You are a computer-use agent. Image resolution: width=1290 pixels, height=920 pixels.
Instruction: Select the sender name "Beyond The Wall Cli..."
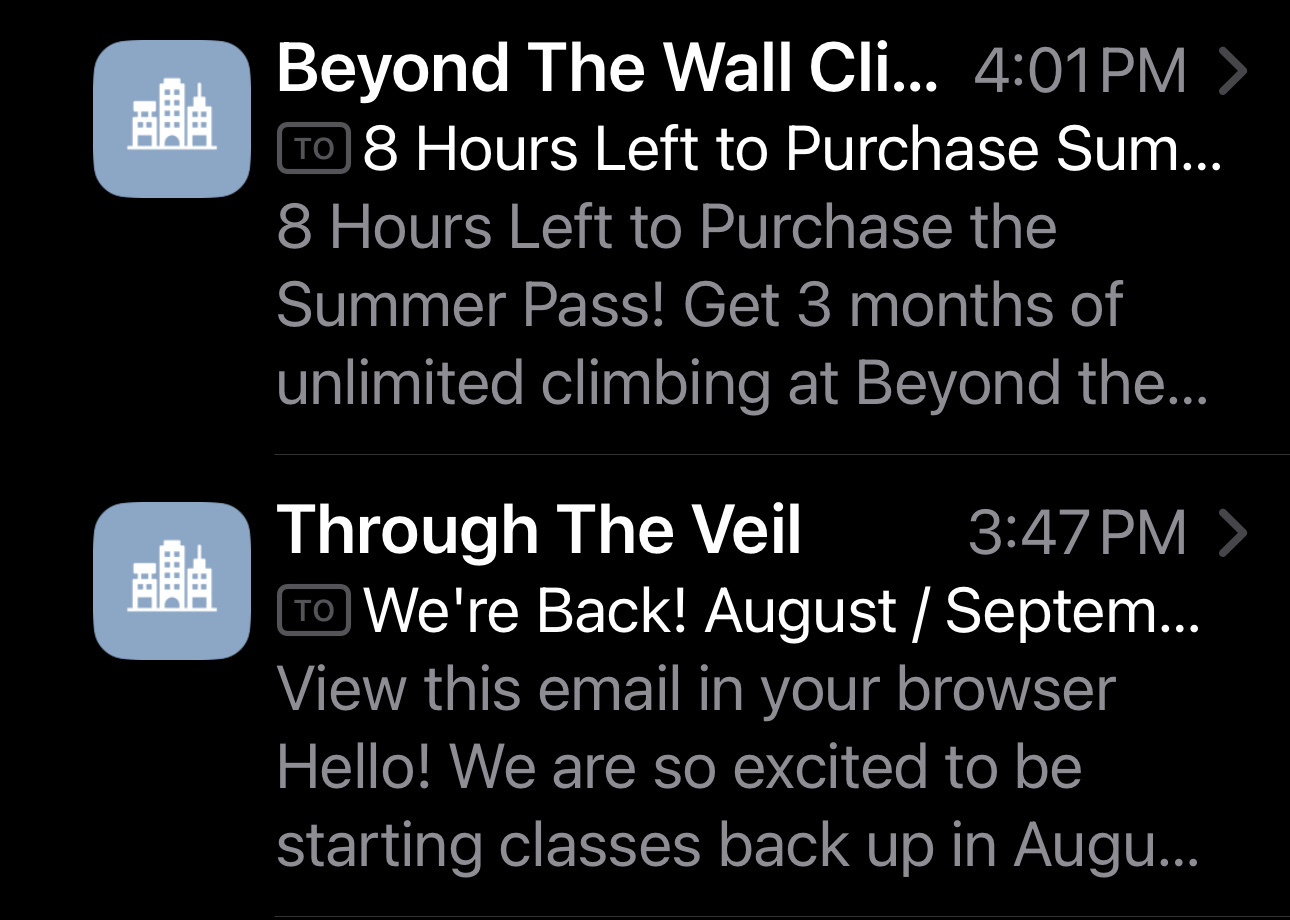click(607, 69)
